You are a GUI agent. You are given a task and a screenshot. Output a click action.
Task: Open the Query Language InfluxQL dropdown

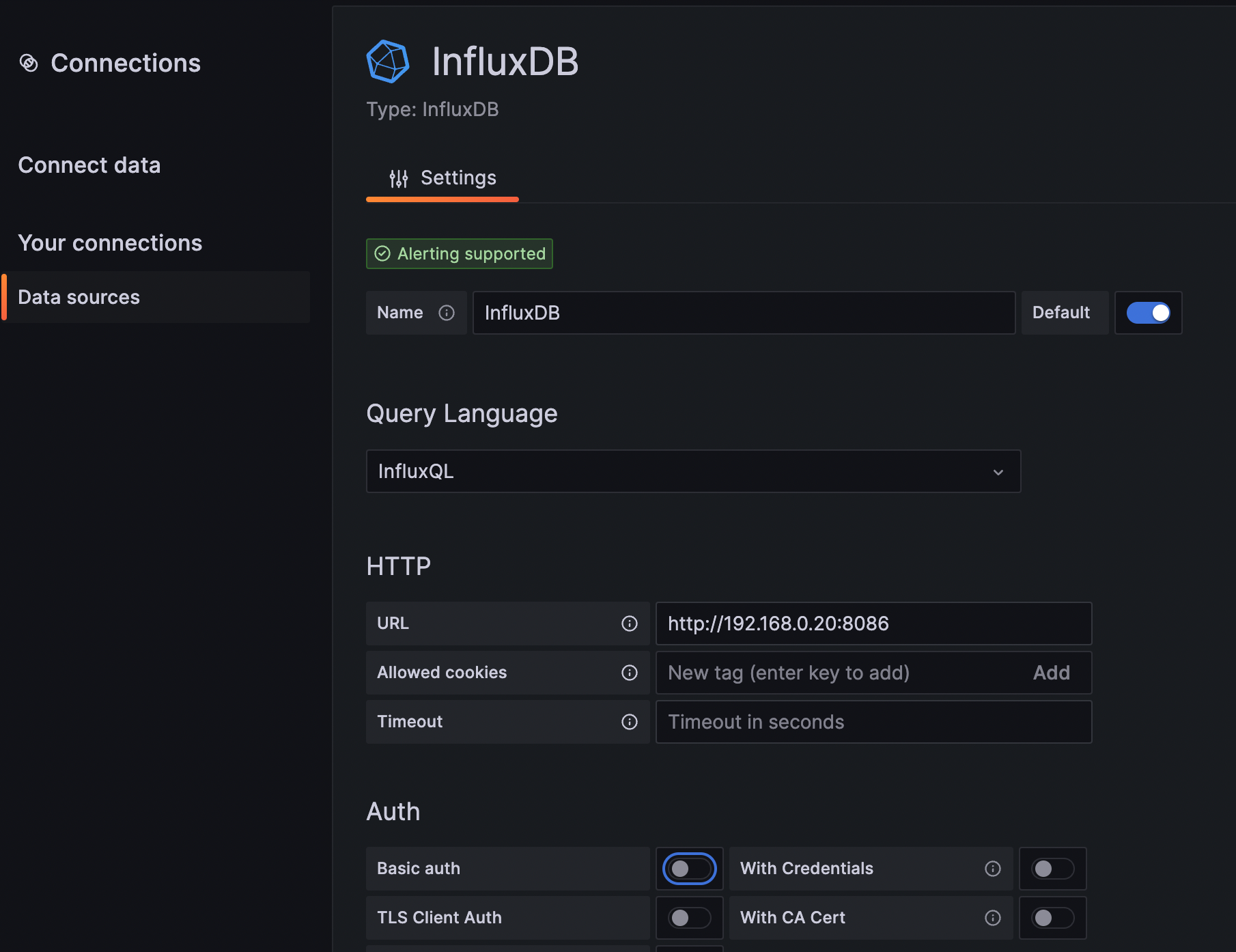pyautogui.click(x=694, y=471)
